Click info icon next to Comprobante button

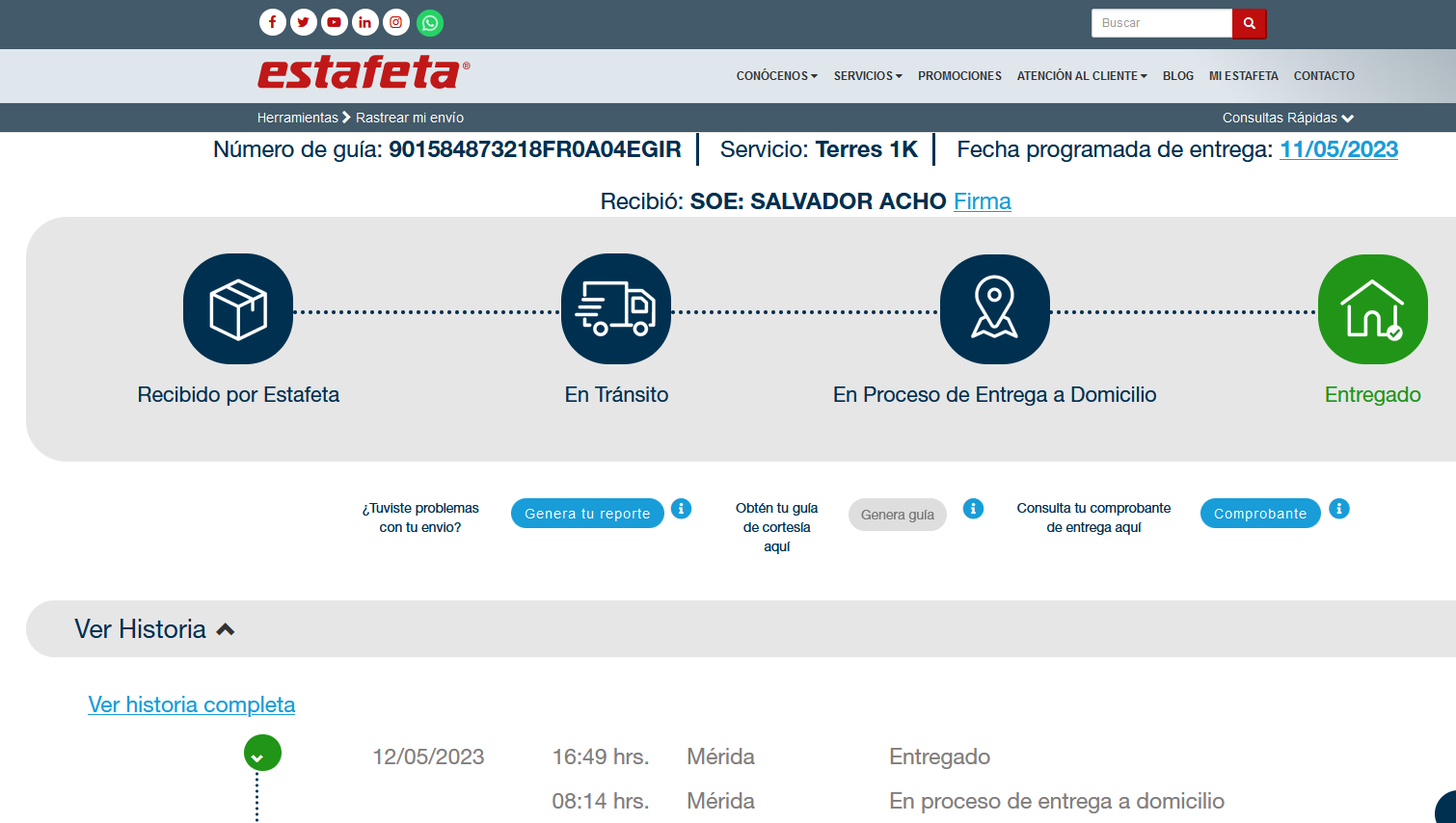click(1339, 509)
